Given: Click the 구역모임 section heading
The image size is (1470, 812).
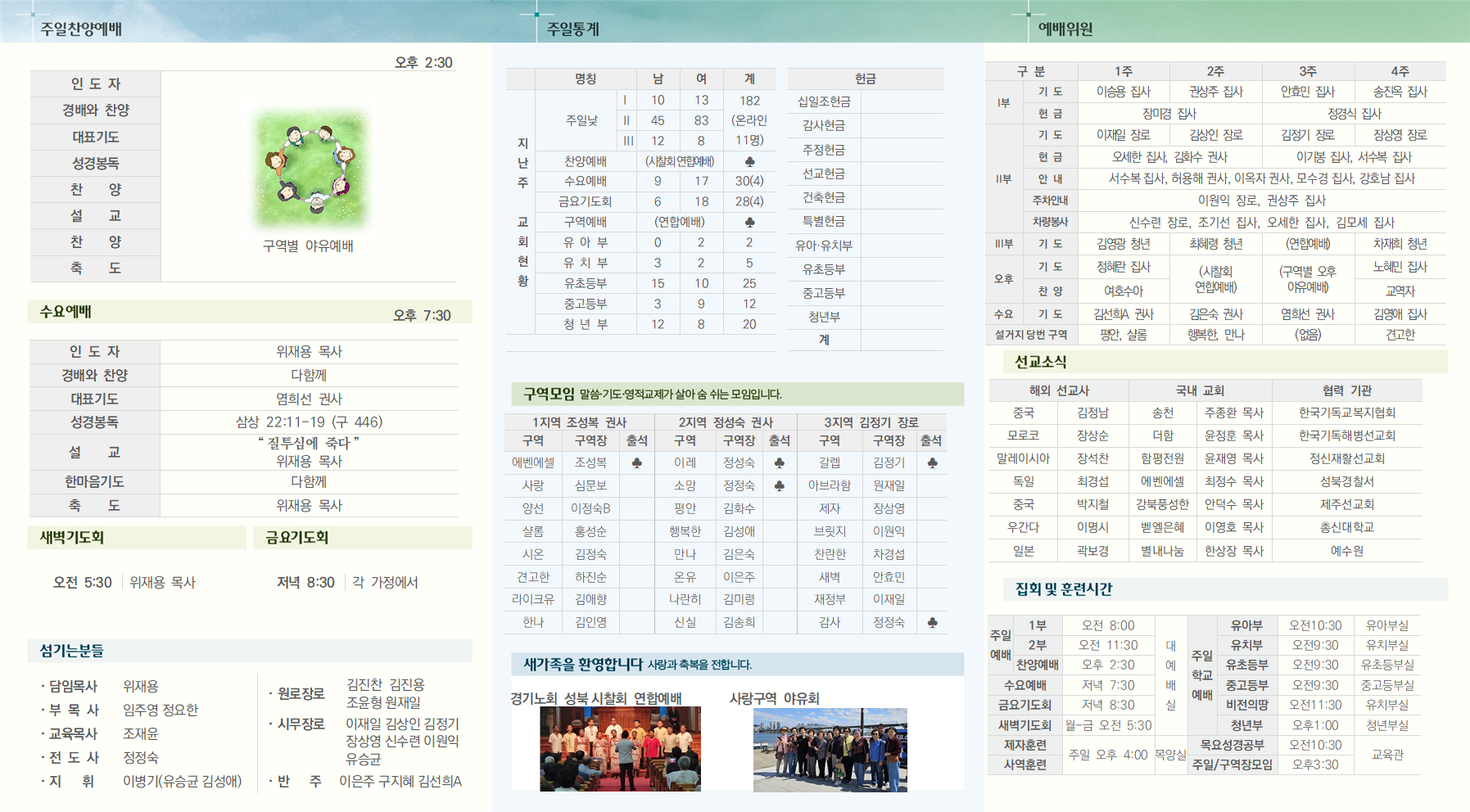Looking at the screenshot, I should 549,394.
